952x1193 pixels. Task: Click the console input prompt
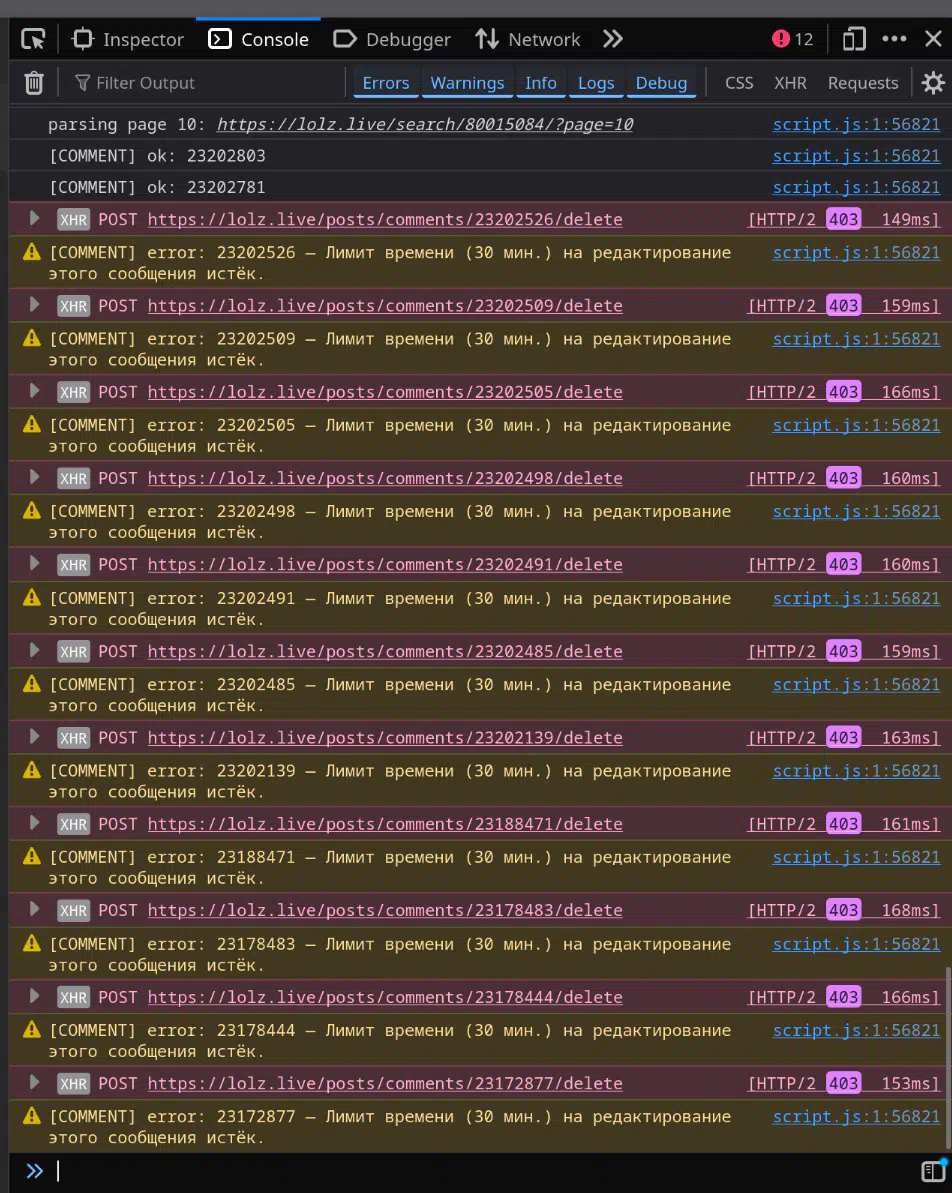[x=487, y=1171]
